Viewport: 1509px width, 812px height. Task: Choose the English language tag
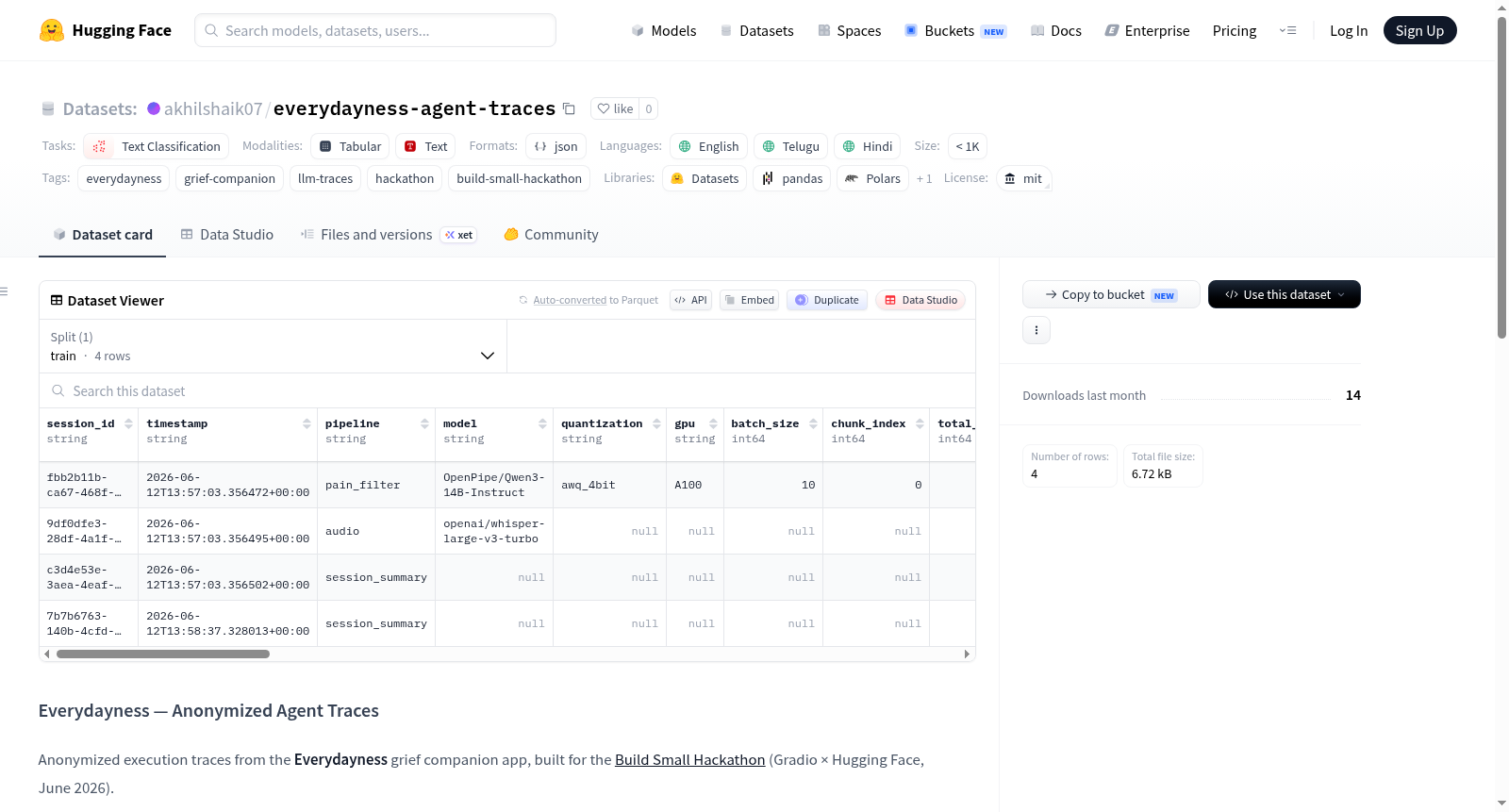point(709,146)
